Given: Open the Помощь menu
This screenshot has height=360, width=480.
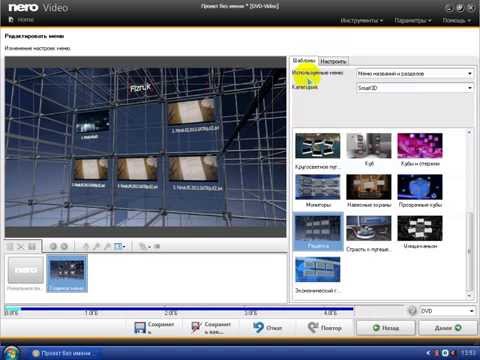Looking at the screenshot, I should coord(456,20).
